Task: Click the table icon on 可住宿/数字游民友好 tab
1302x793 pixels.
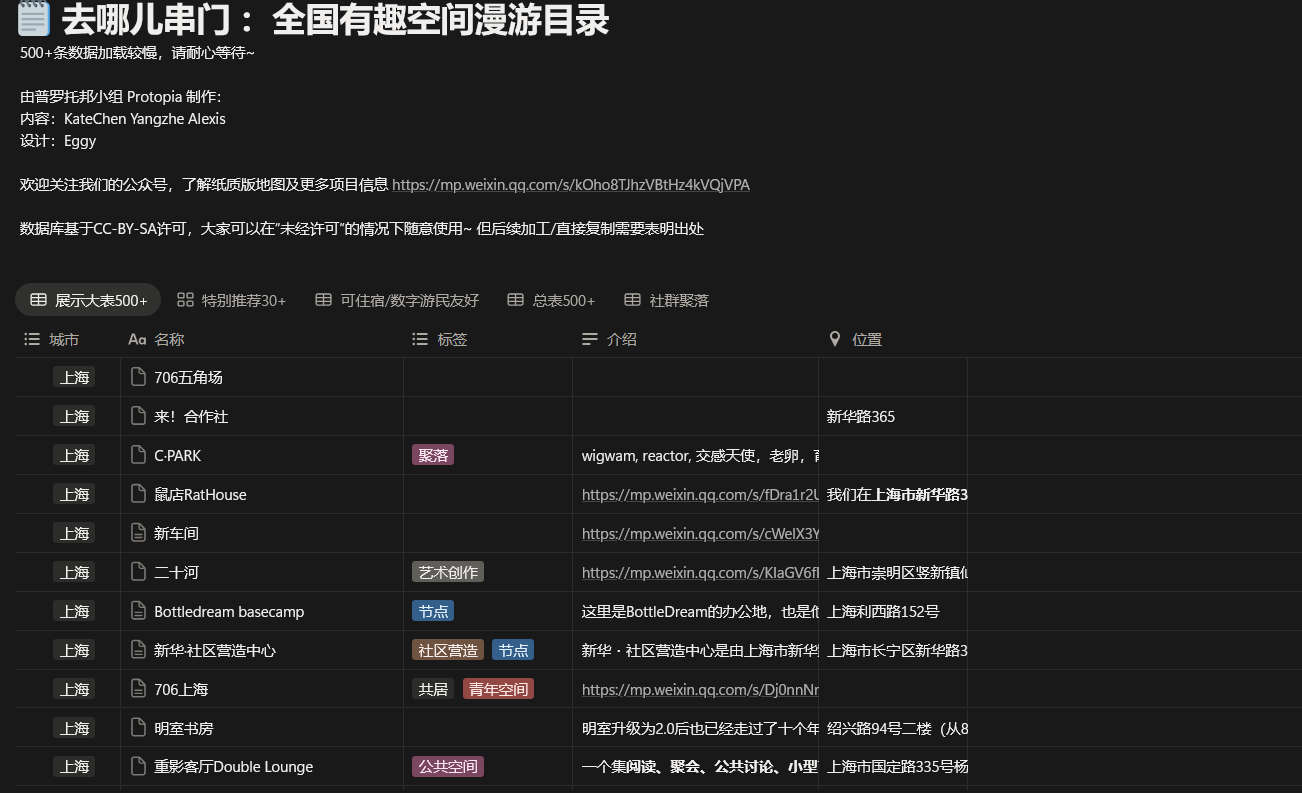Action: [x=323, y=300]
